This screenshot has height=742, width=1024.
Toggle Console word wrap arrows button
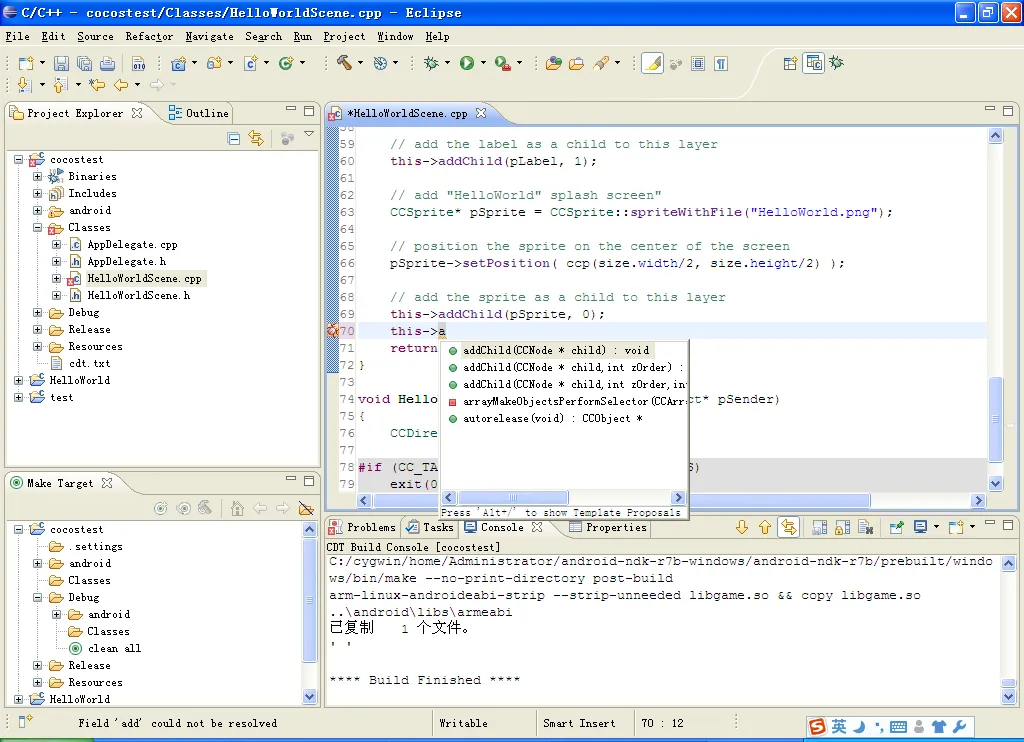pyautogui.click(x=789, y=527)
